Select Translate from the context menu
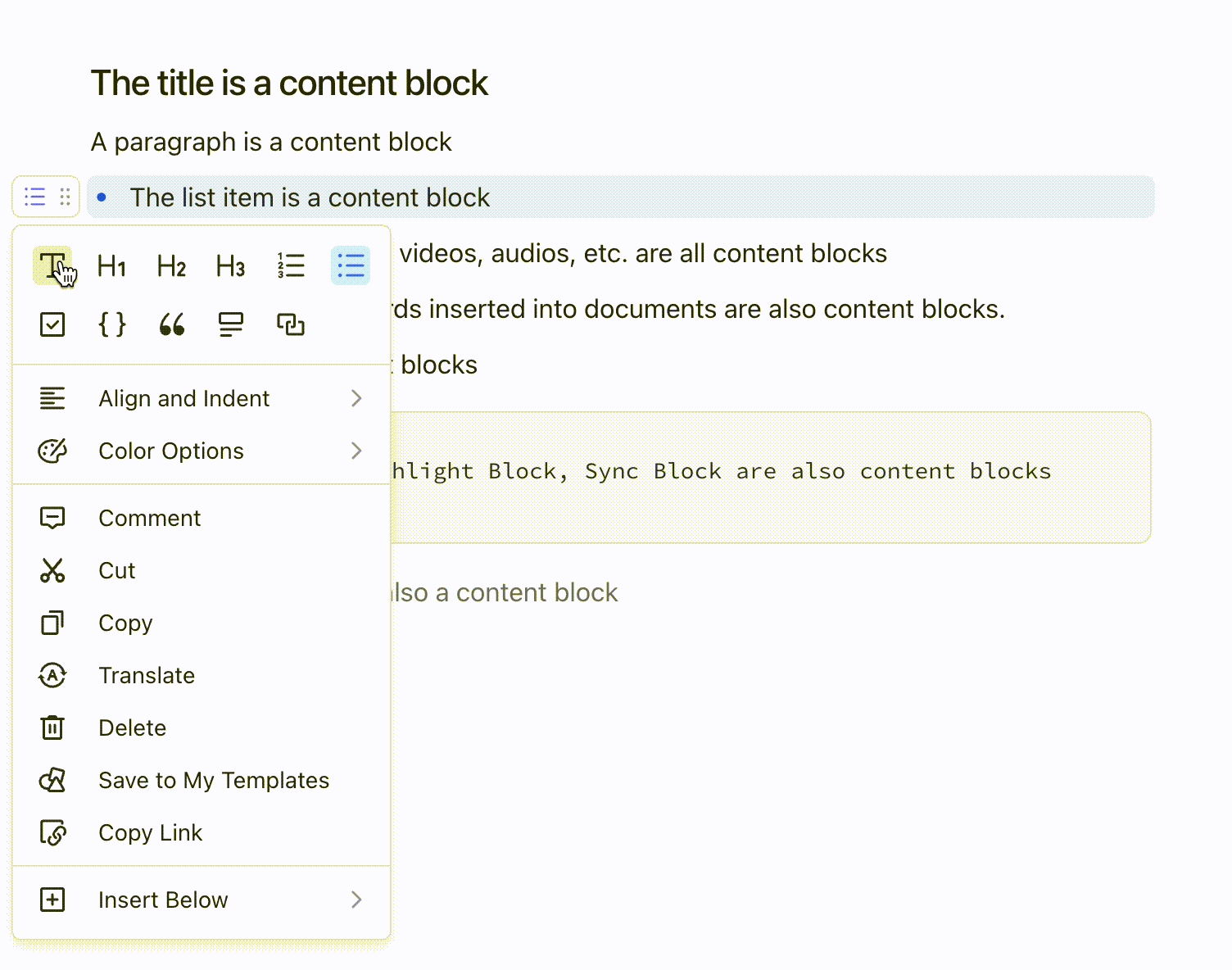The image size is (1232, 970). click(147, 675)
